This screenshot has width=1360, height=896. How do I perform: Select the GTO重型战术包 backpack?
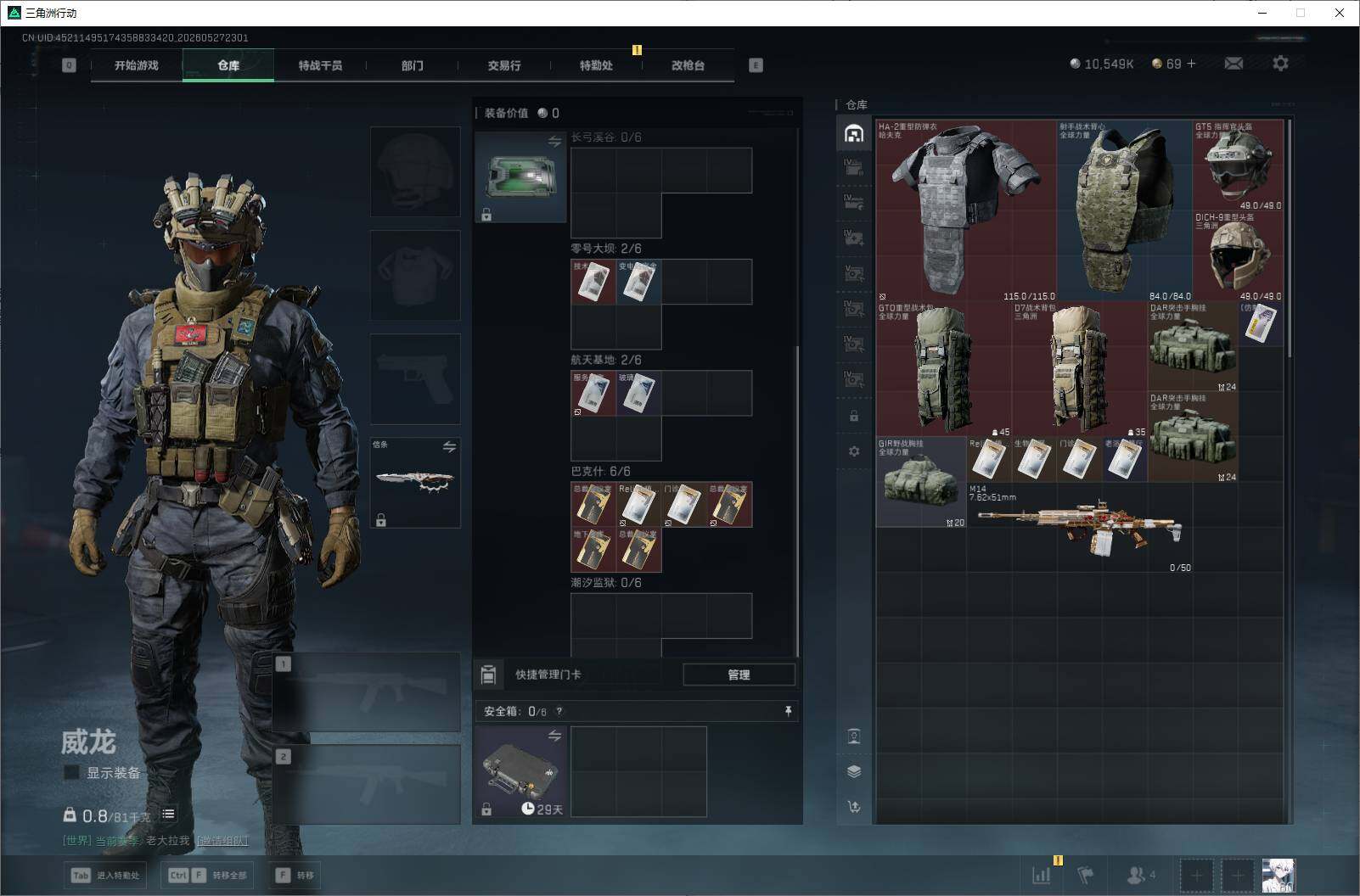(944, 369)
